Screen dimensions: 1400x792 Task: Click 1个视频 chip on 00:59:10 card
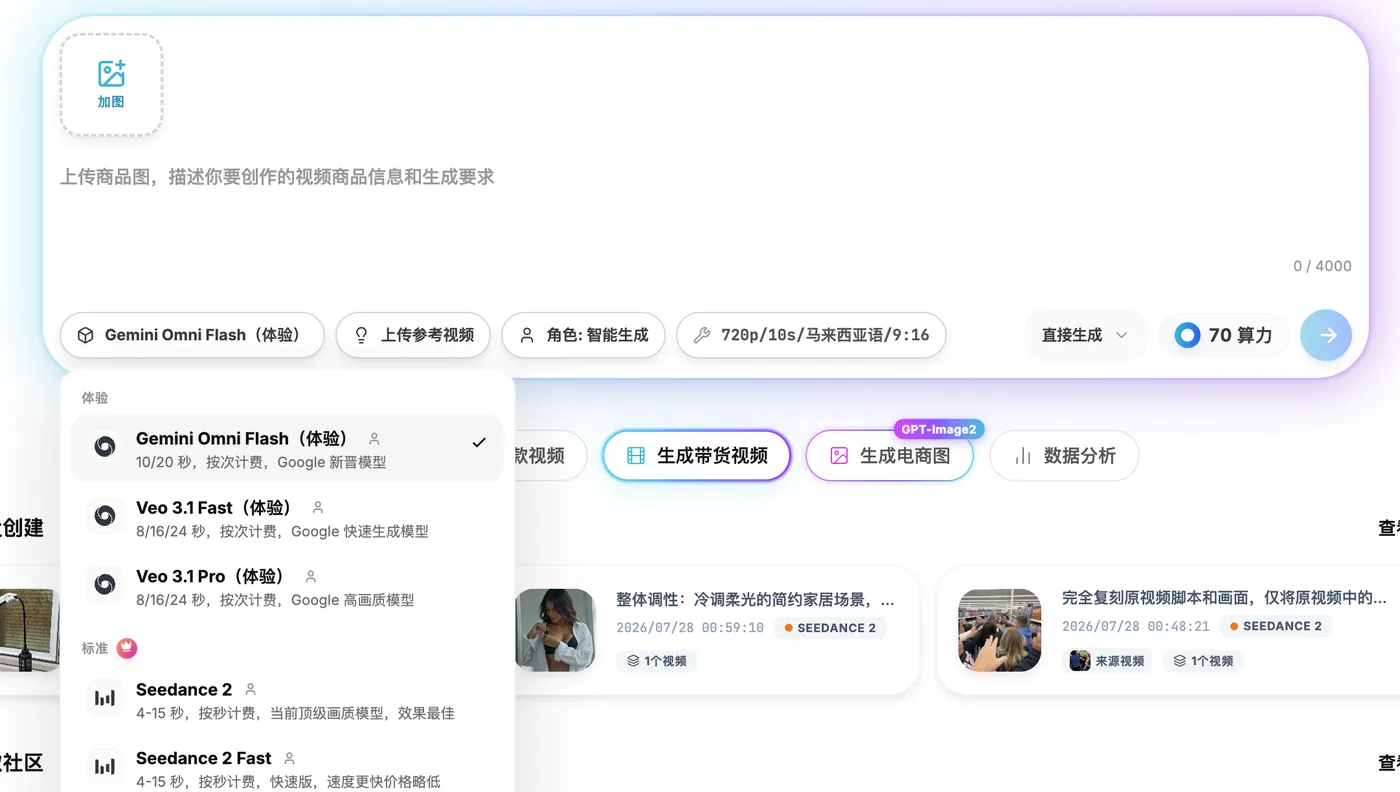tap(657, 661)
